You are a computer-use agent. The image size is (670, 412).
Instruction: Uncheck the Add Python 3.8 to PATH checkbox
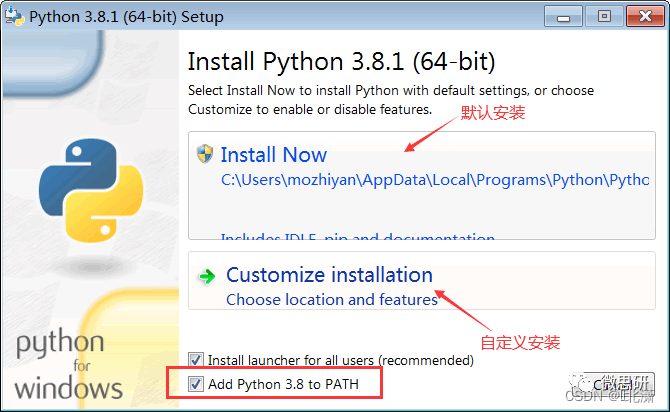point(195,384)
